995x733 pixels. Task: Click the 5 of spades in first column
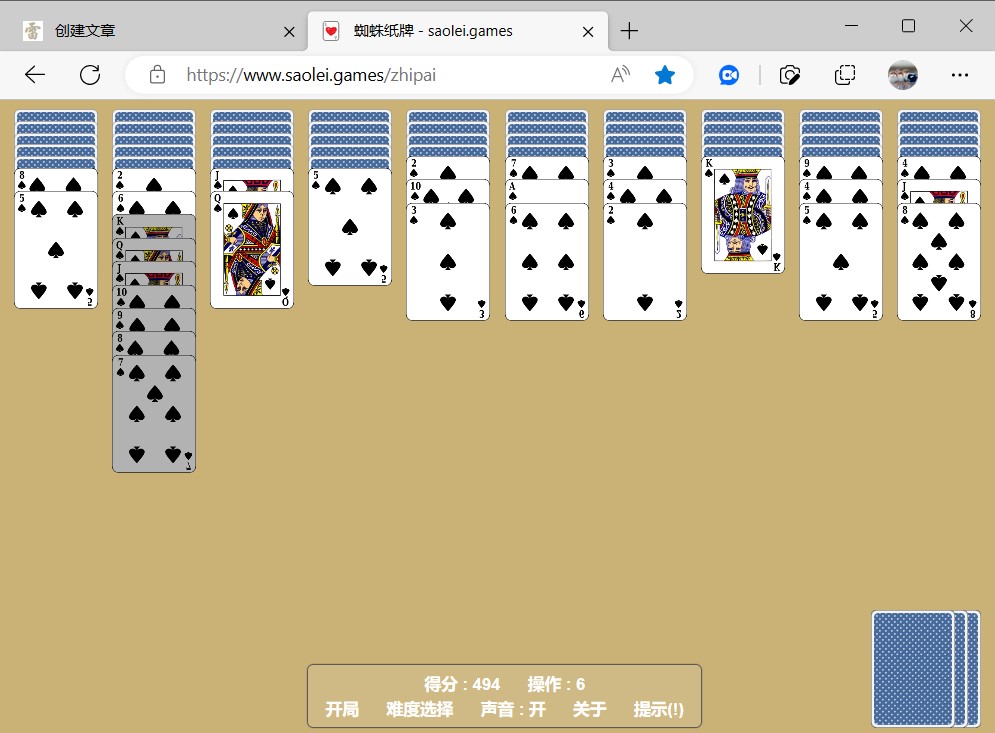point(56,249)
